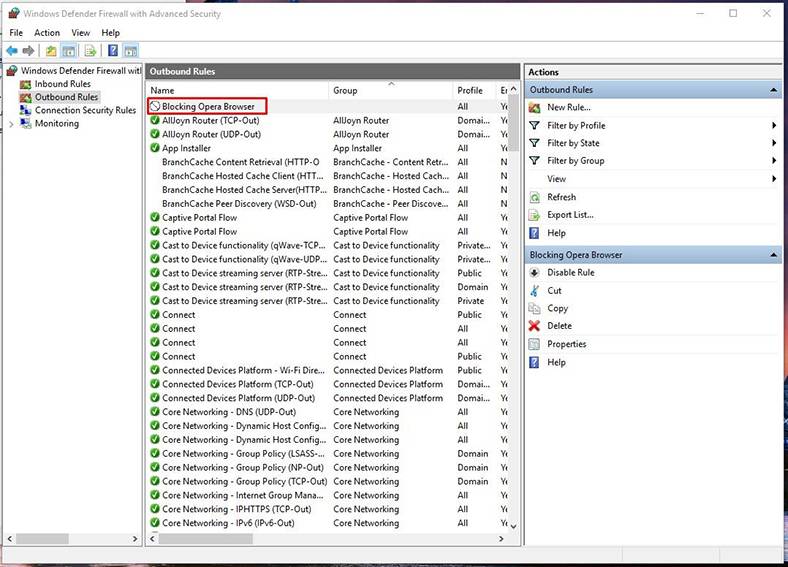Click the Connection Security Rules tree icon
This screenshot has height=567, width=788.
coord(26,110)
